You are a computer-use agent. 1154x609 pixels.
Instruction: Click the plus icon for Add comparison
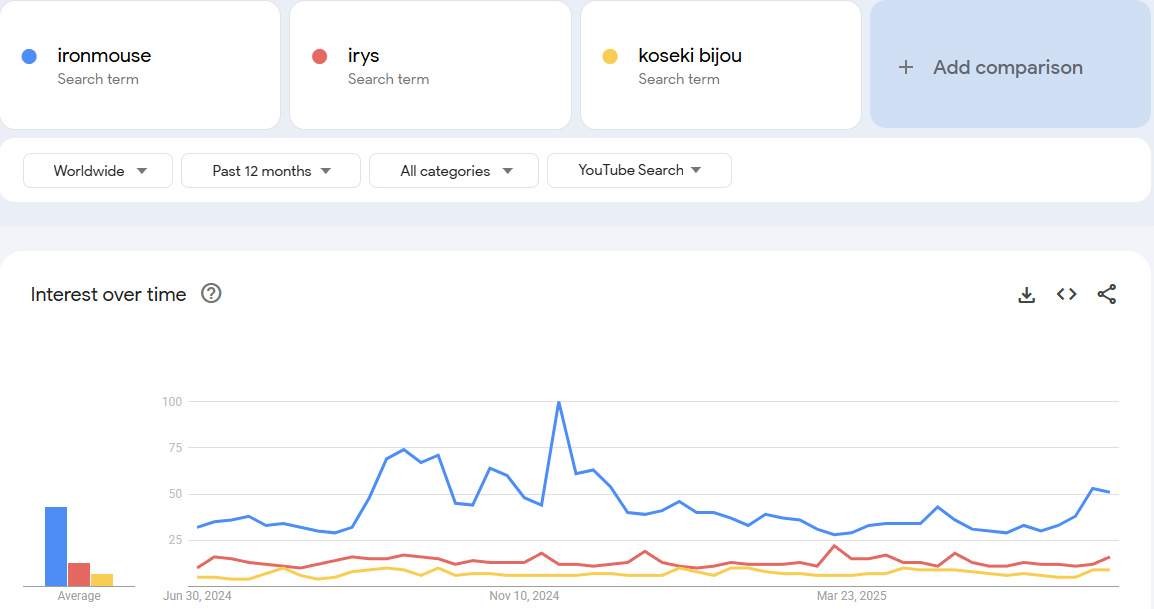(x=906, y=67)
